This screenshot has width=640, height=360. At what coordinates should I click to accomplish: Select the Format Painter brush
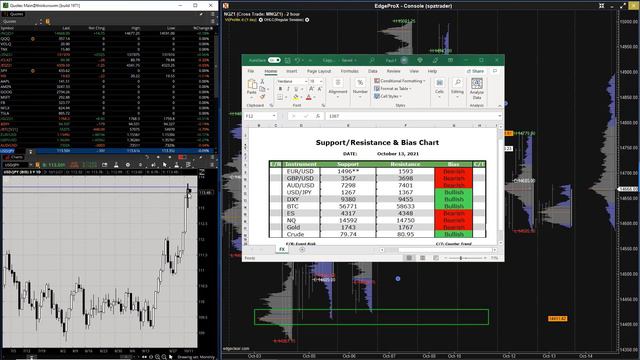(262, 97)
